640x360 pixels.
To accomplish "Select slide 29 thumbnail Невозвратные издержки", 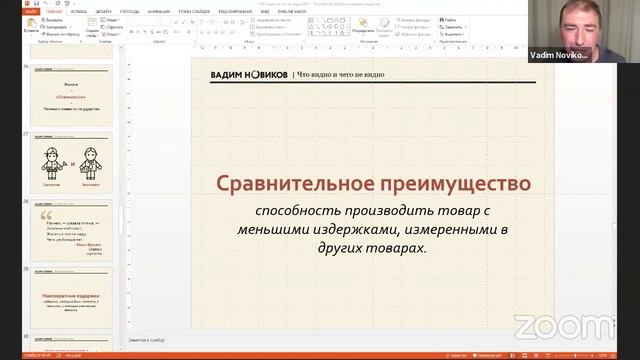I will pos(71,298).
